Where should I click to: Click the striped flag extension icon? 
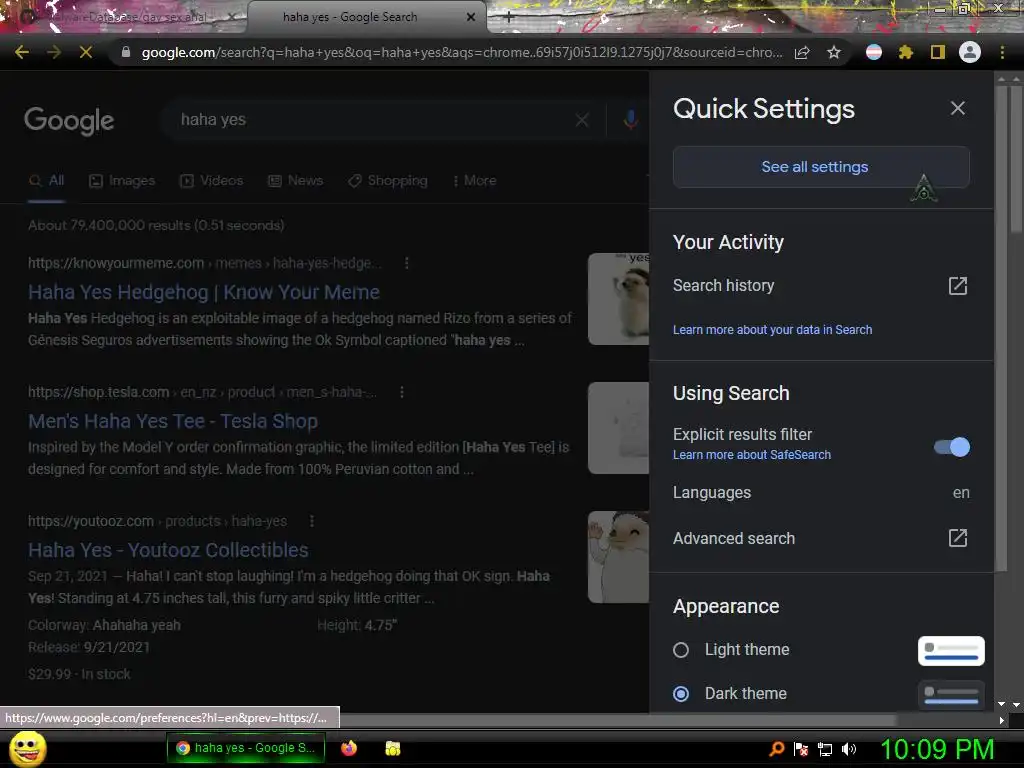click(874, 52)
